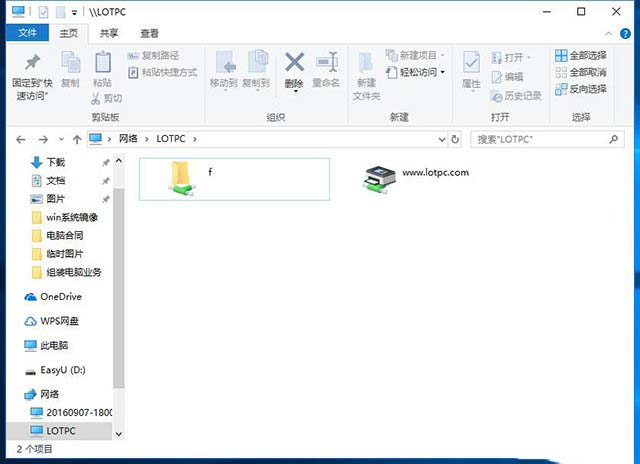Click the Back navigation arrow

point(21,140)
